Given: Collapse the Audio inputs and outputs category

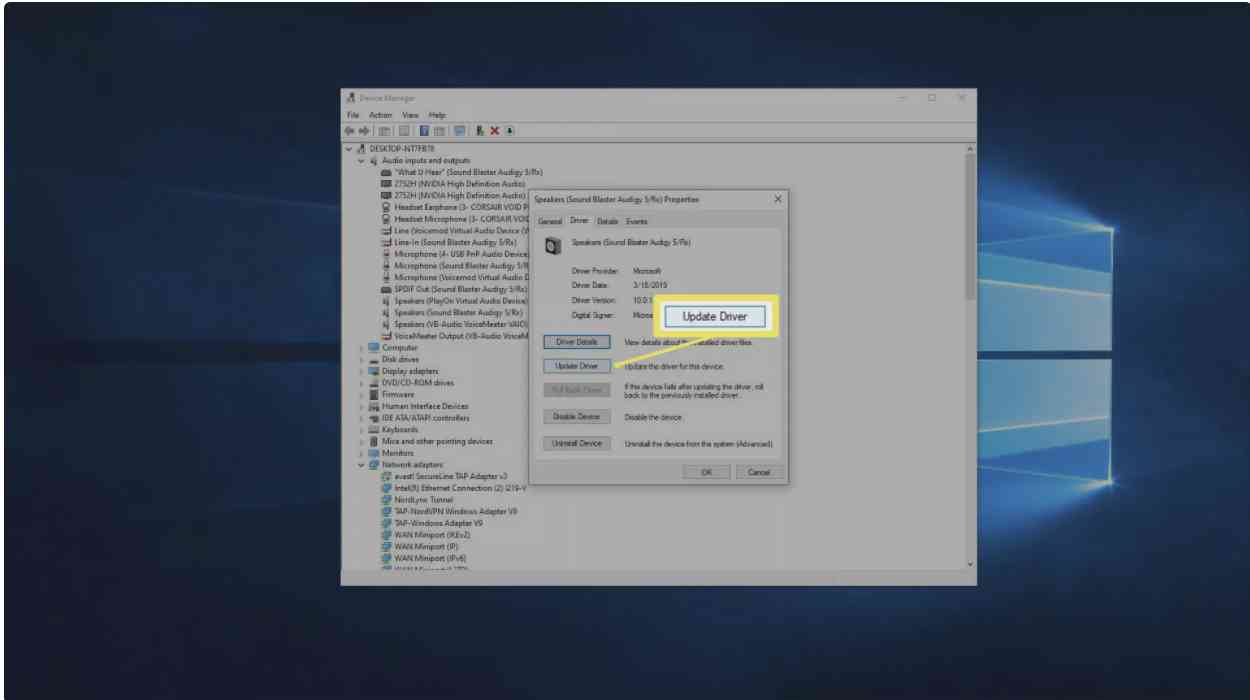Looking at the screenshot, I should [362, 161].
